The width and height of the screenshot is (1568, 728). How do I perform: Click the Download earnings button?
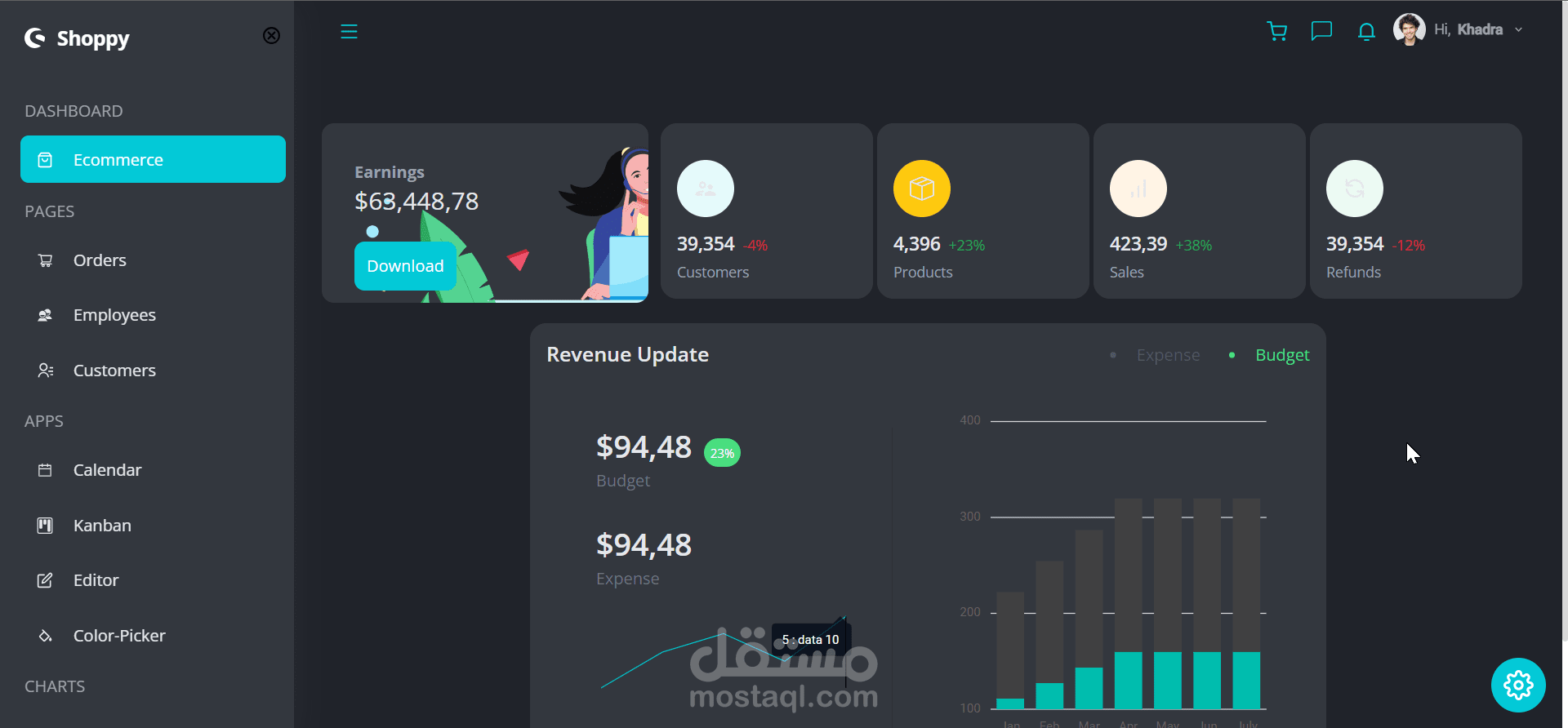(405, 266)
